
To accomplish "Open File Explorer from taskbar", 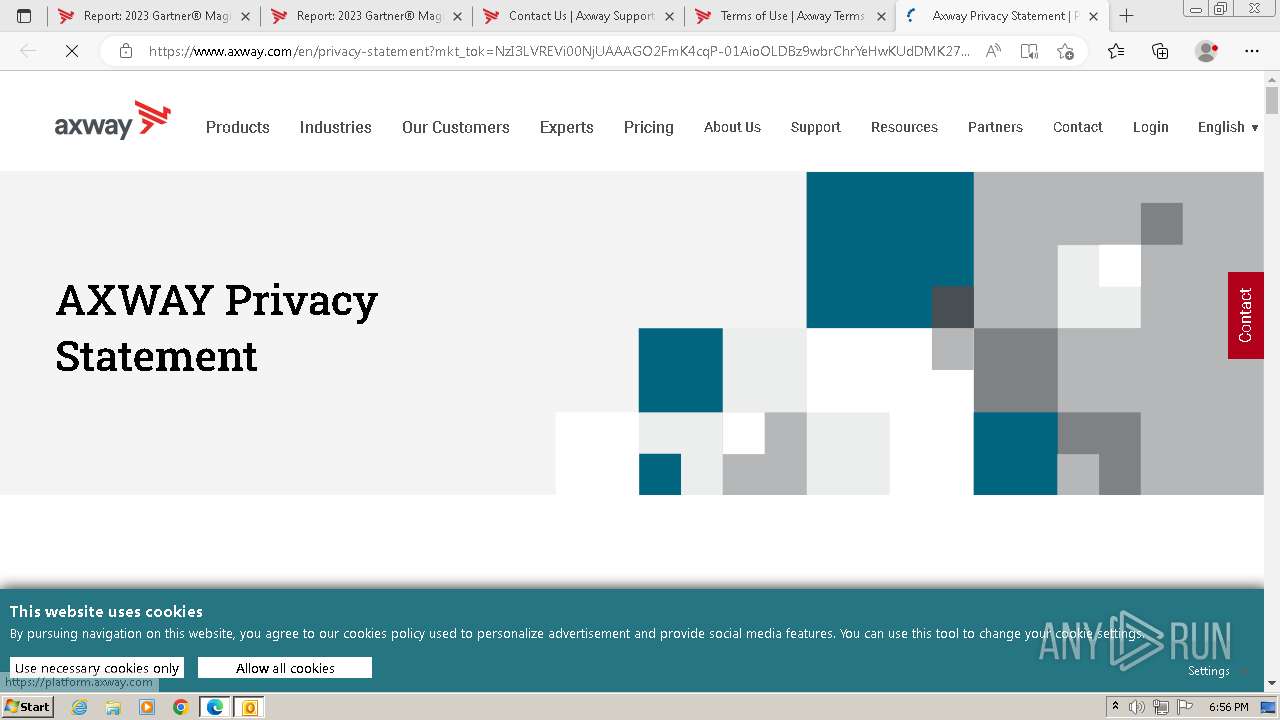I will pyautogui.click(x=113, y=707).
